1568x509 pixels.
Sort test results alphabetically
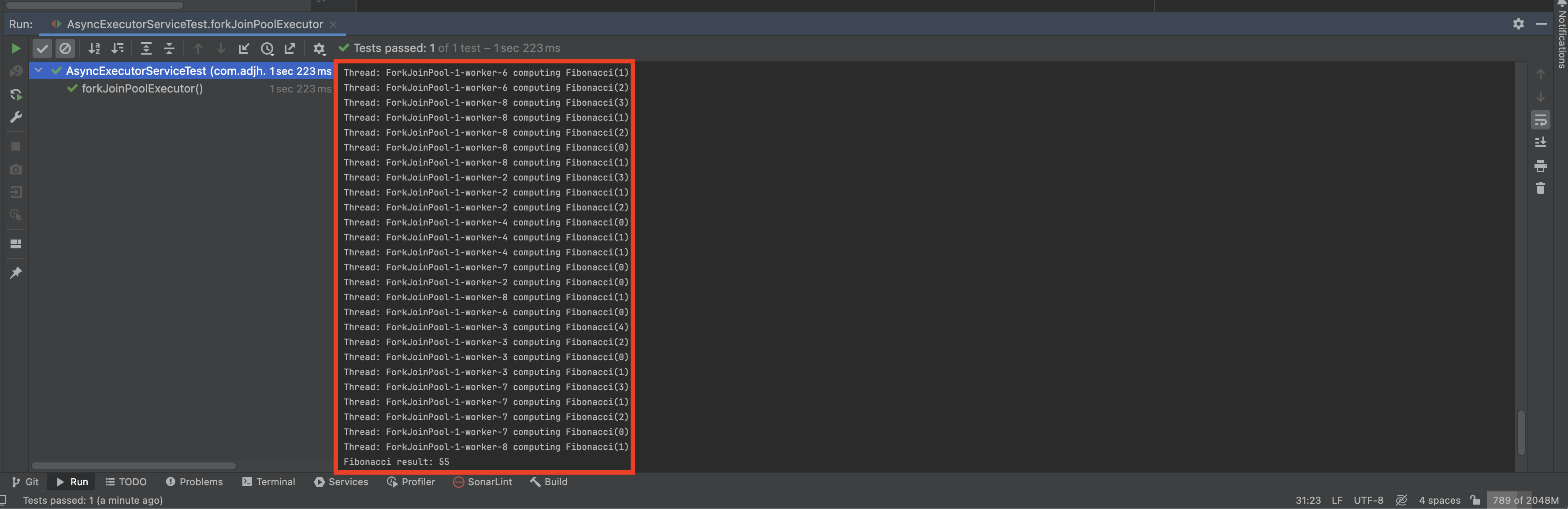[x=94, y=48]
